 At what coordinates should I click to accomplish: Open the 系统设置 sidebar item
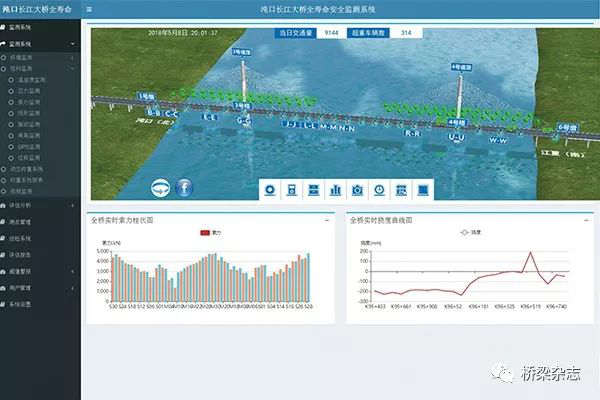coord(21,304)
